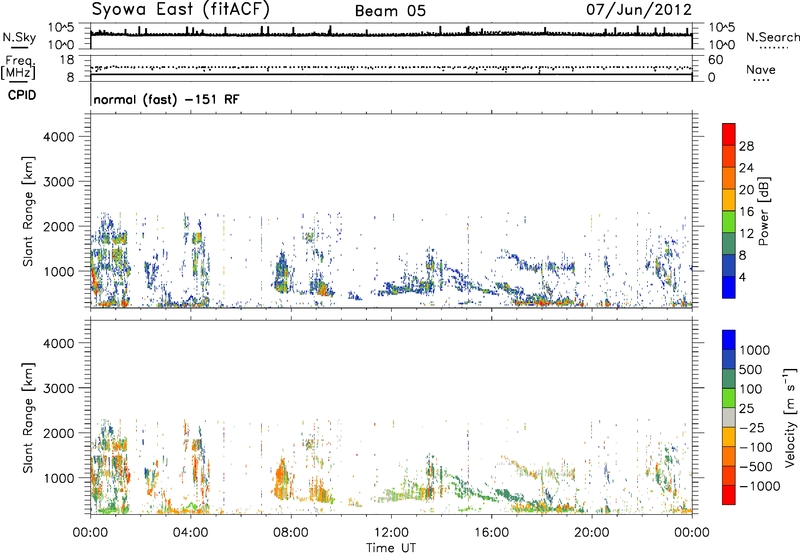Viewport: 800px width, 554px height.
Task: Click the 'Freq. [MHz]' label
Action: pos(18,68)
